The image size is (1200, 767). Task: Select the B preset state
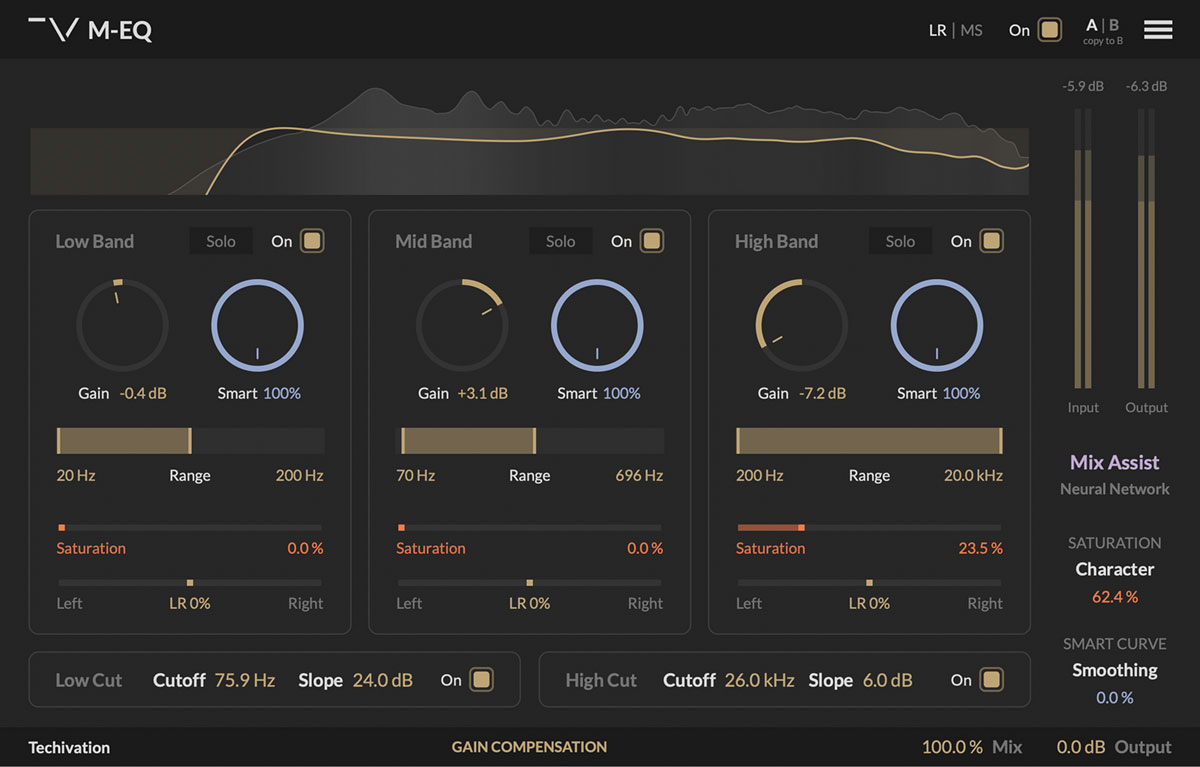point(1114,25)
